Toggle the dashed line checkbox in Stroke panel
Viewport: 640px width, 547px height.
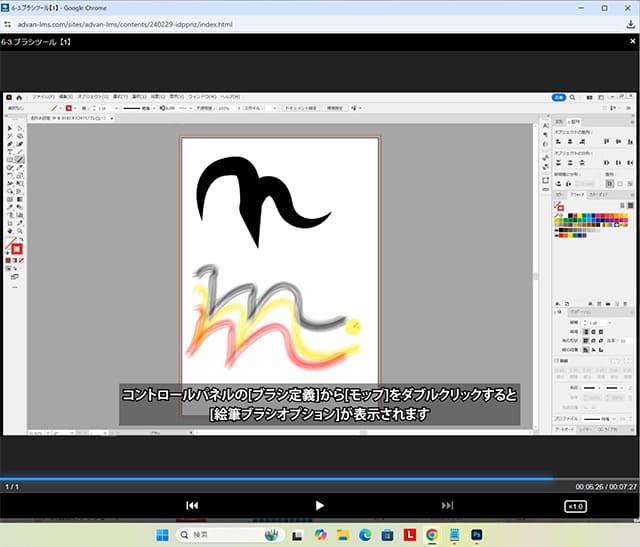coord(557,362)
